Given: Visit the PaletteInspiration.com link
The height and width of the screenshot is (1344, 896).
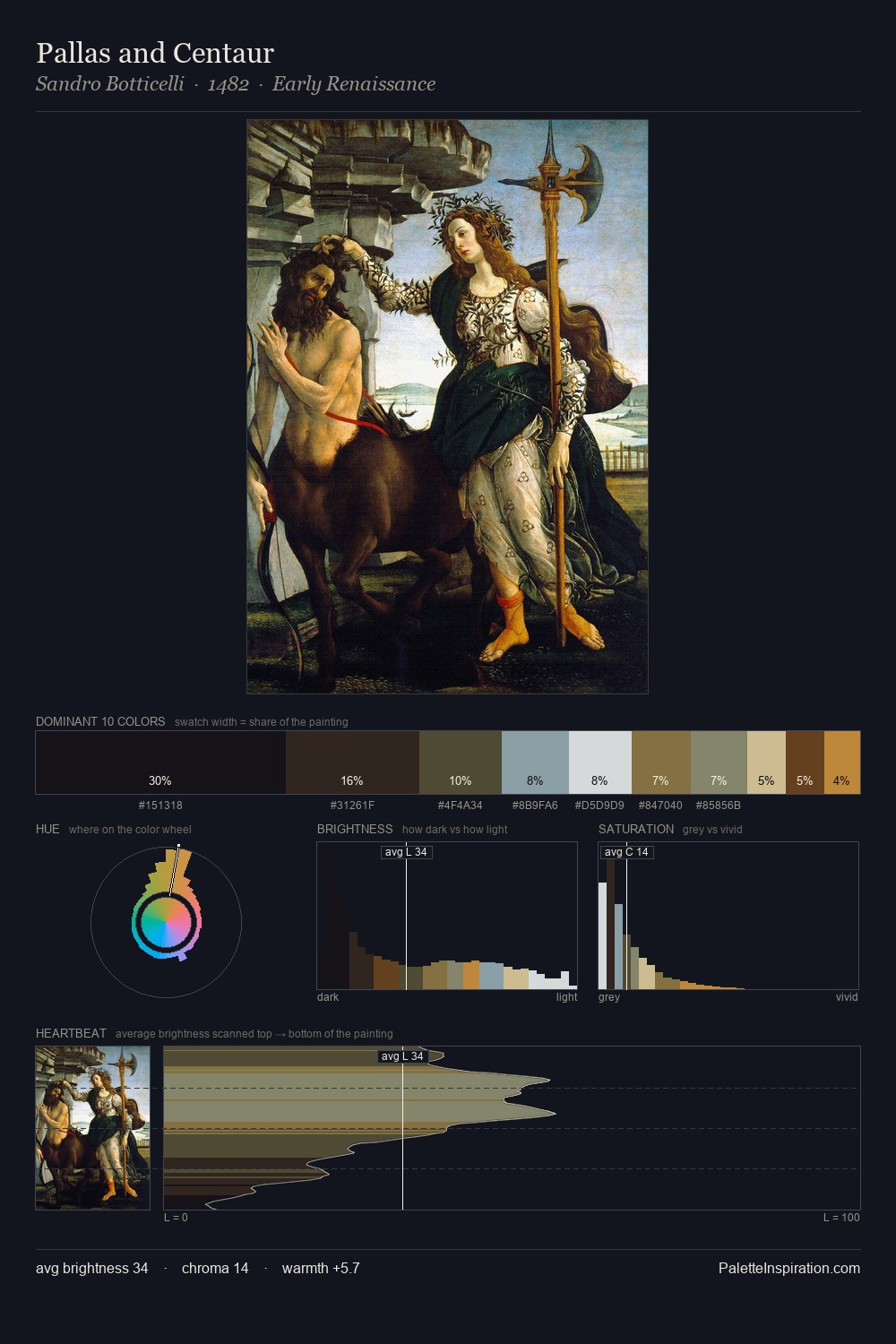Looking at the screenshot, I should pyautogui.click(x=789, y=1269).
